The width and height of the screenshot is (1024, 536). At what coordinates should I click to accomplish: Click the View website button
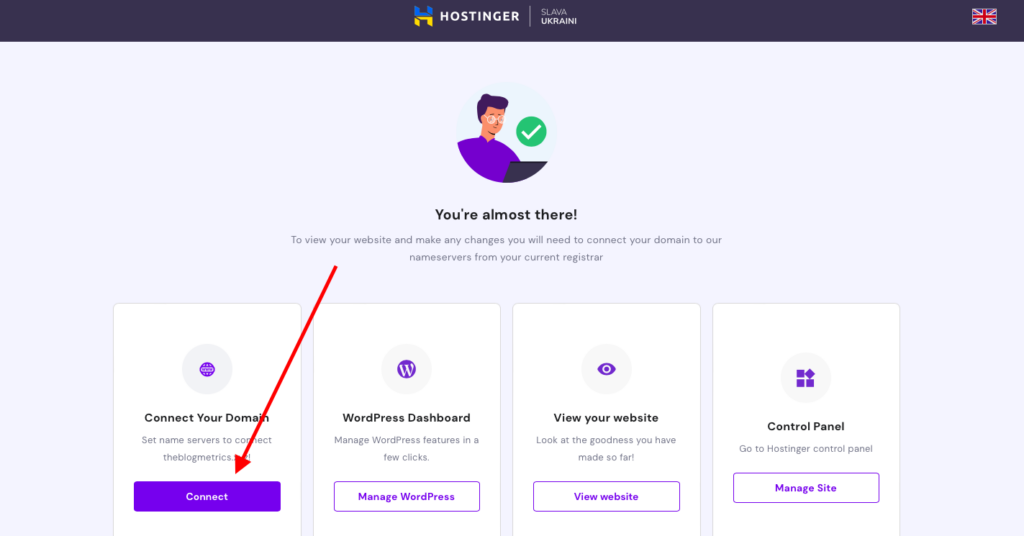[606, 496]
